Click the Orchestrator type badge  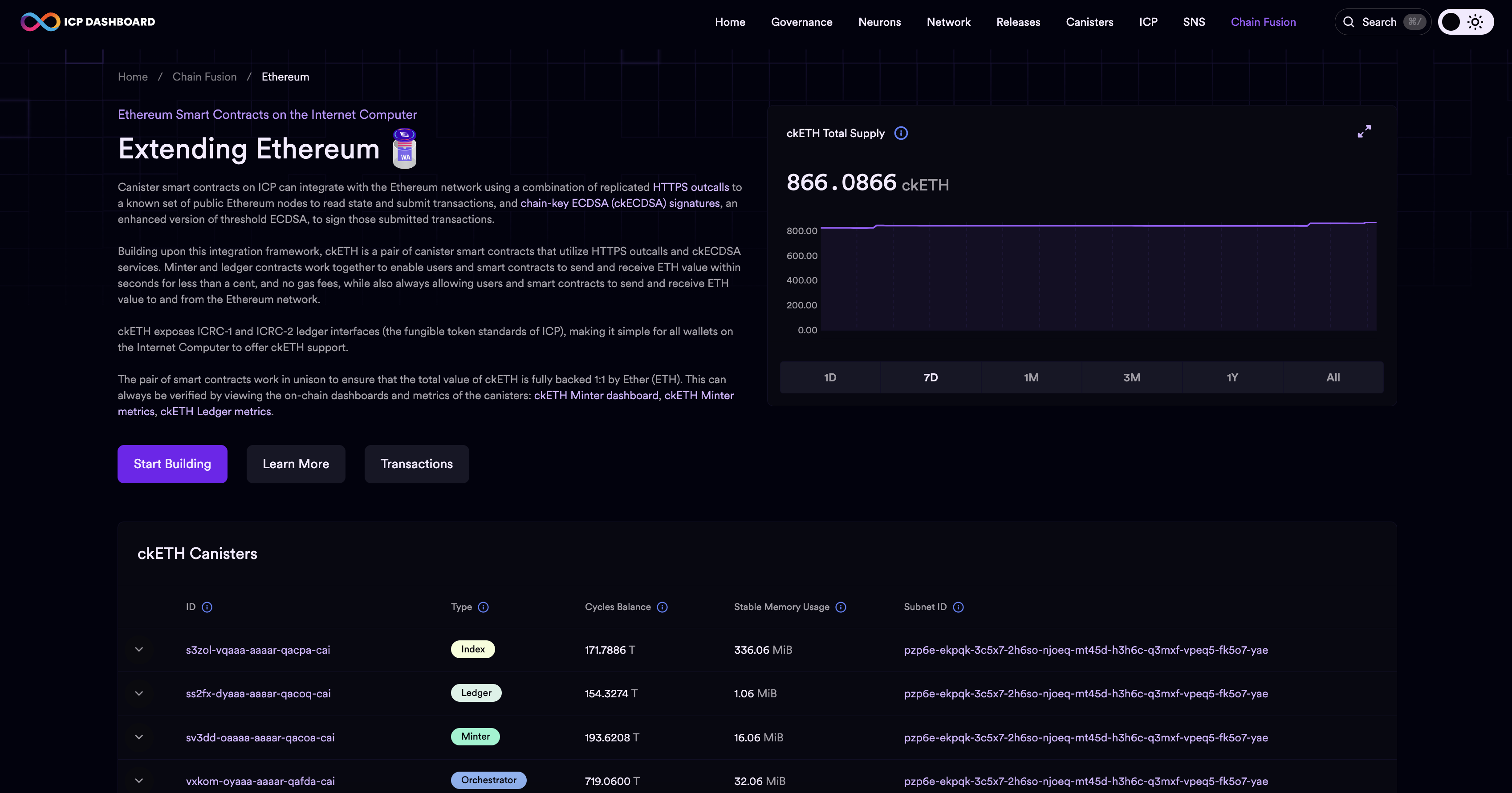488,780
